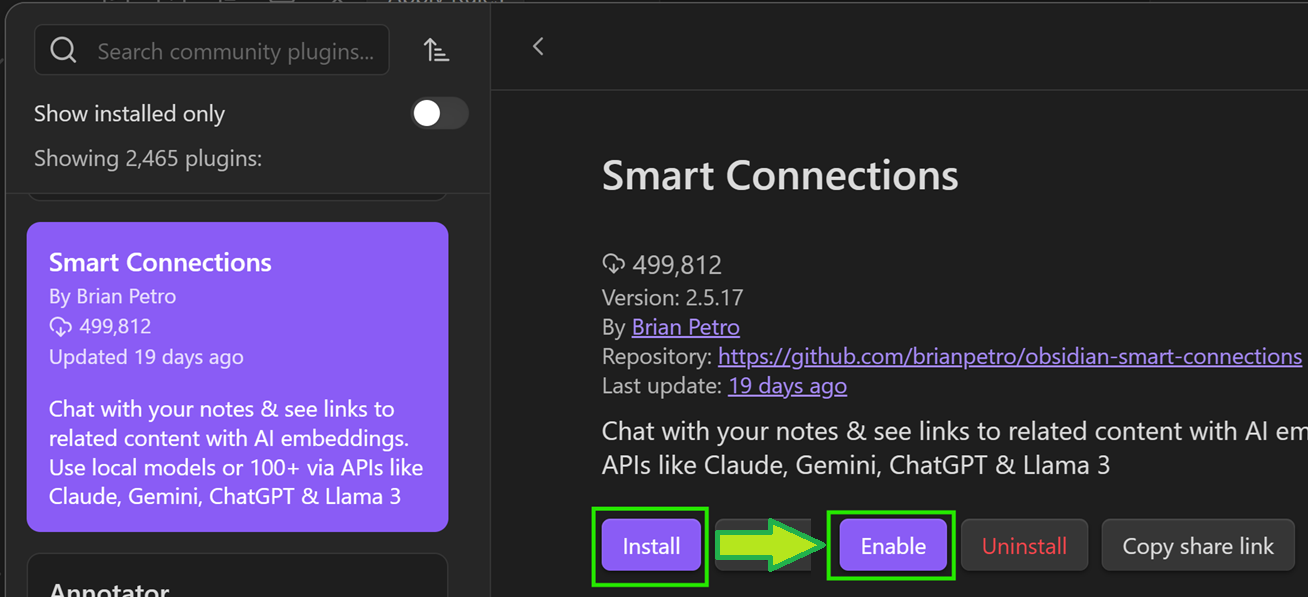Screen dimensions: 1308x597
Task: Click the 19 days ago update link
Action: pos(787,386)
